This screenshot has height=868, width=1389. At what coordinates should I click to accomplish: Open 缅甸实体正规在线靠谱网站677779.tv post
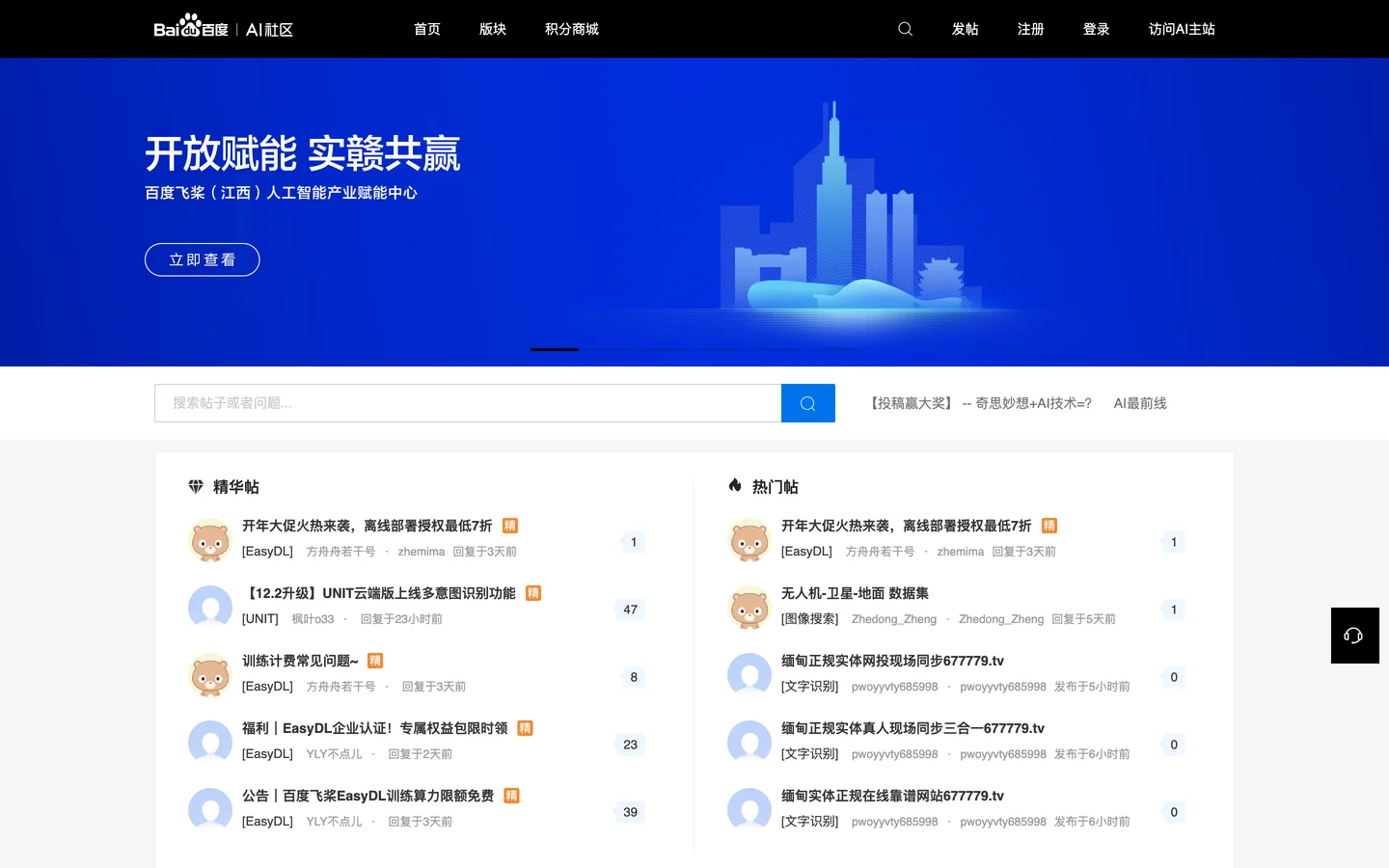tap(892, 796)
